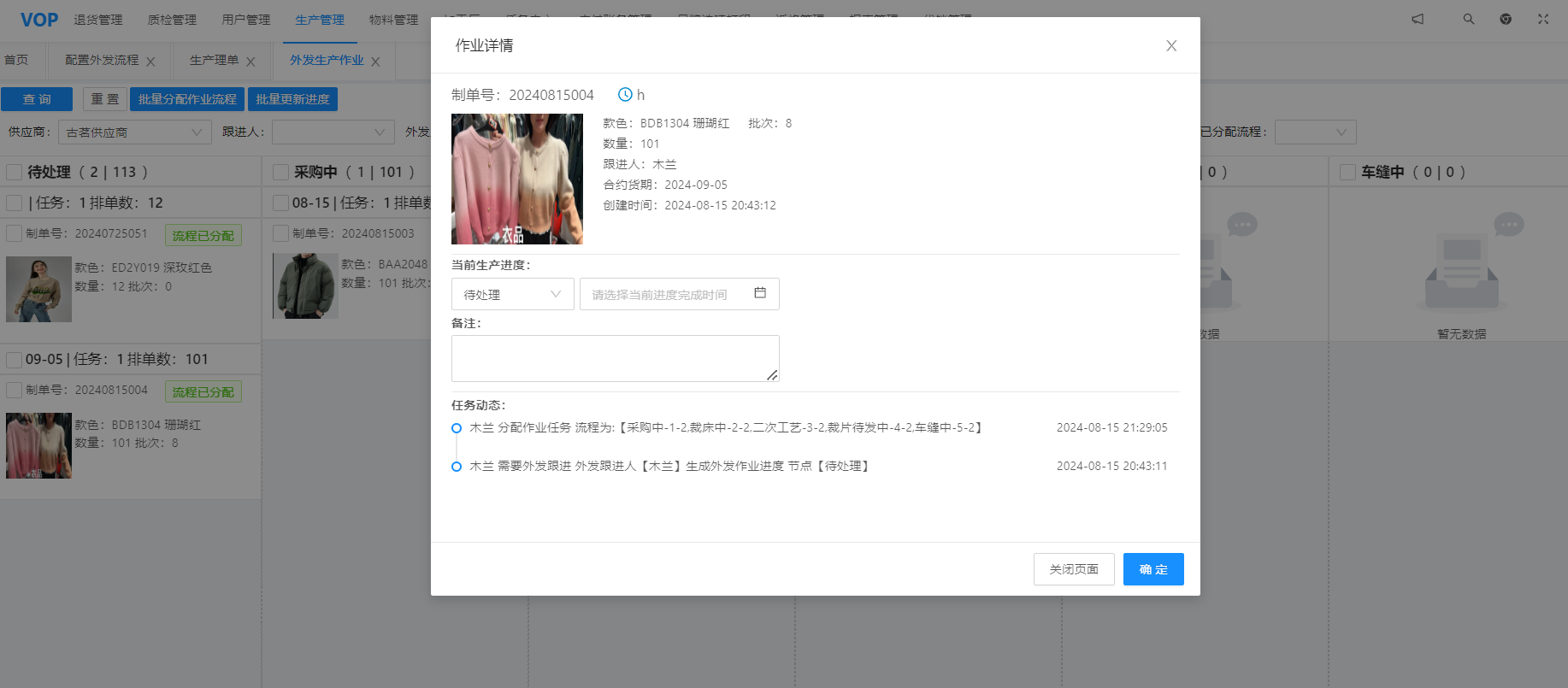Close the 作业详情 dialog with X icon
The width and height of the screenshot is (1568, 688).
click(1171, 46)
